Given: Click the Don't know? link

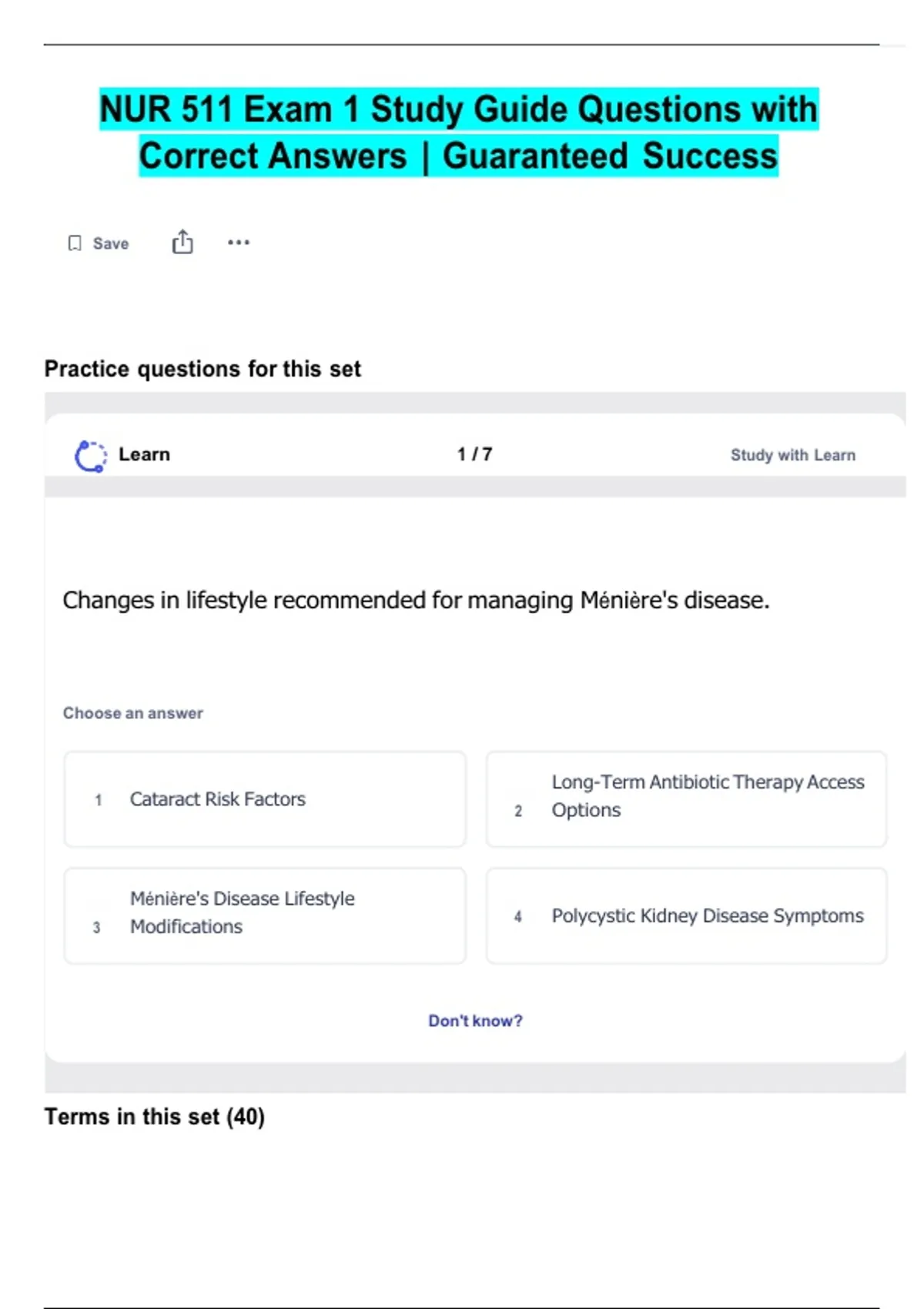Looking at the screenshot, I should coord(475,1021).
